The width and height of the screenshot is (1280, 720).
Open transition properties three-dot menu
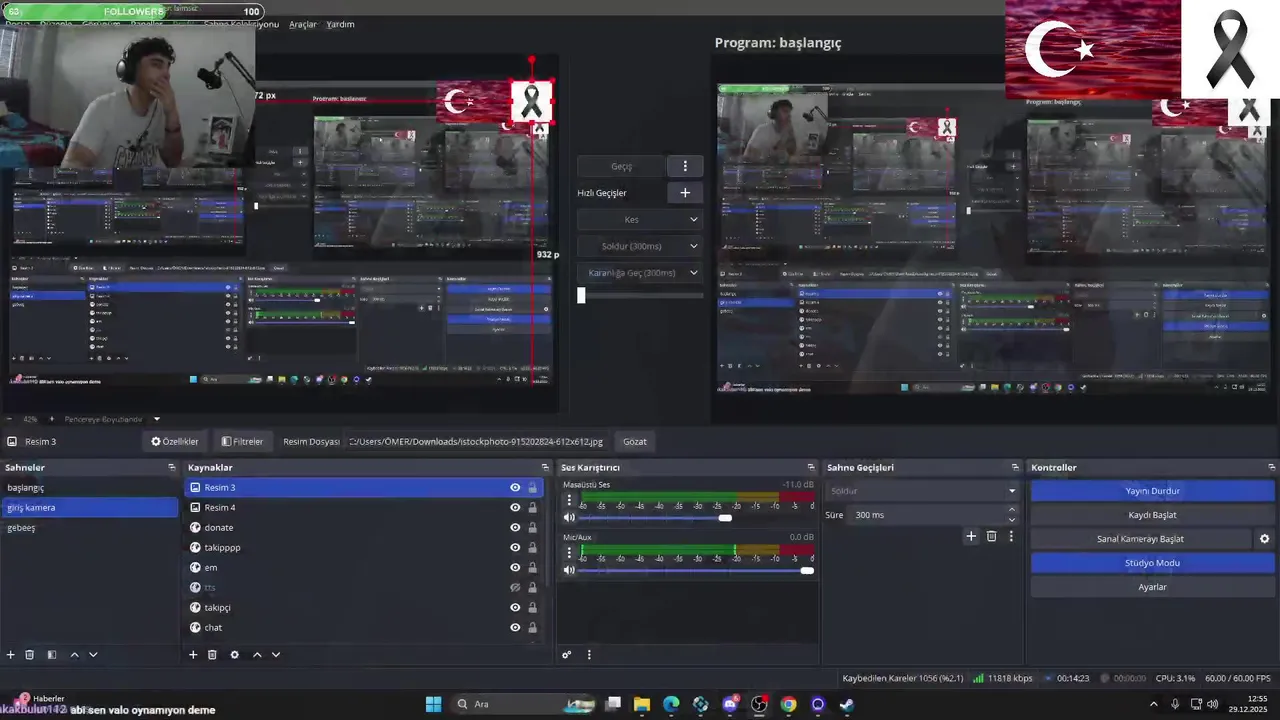(x=1011, y=536)
